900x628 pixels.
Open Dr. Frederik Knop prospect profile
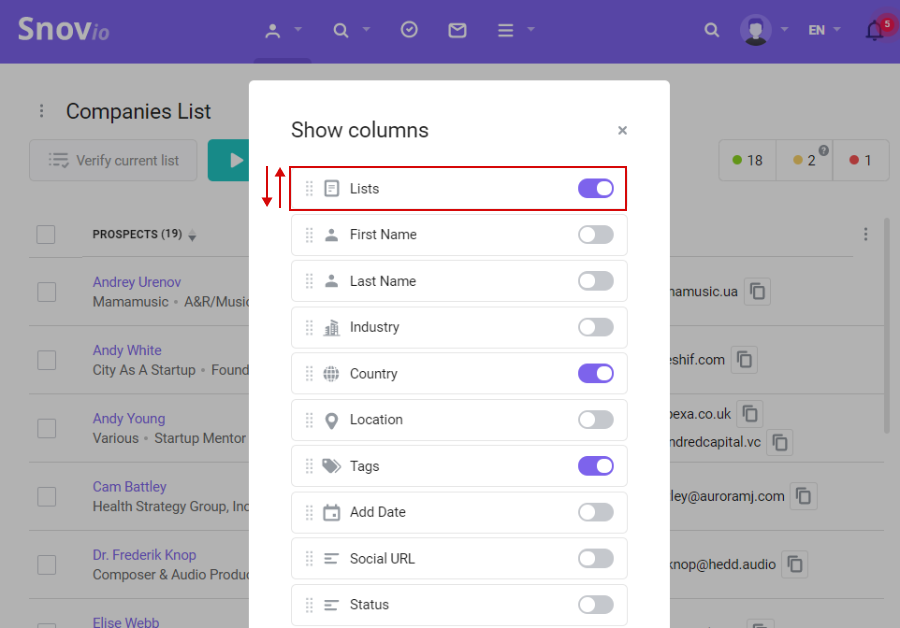point(144,555)
